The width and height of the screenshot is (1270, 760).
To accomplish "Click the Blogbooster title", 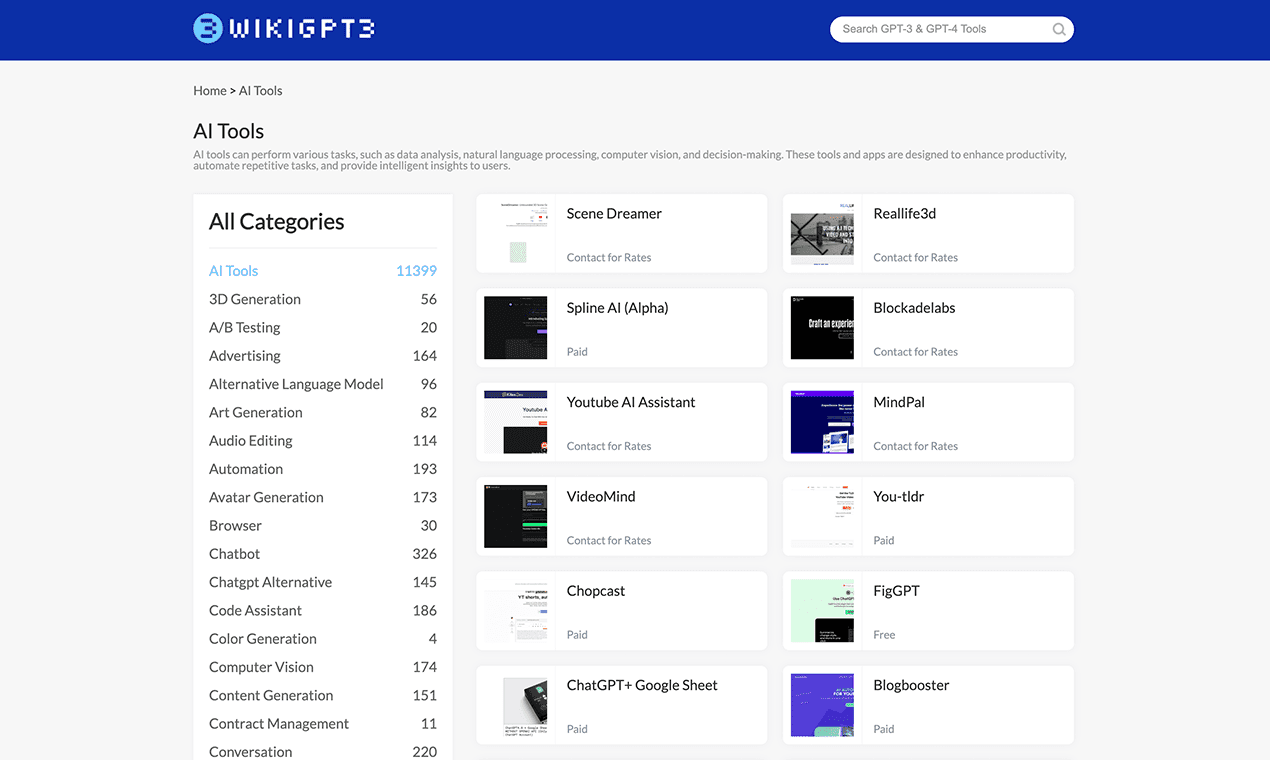I will point(911,685).
